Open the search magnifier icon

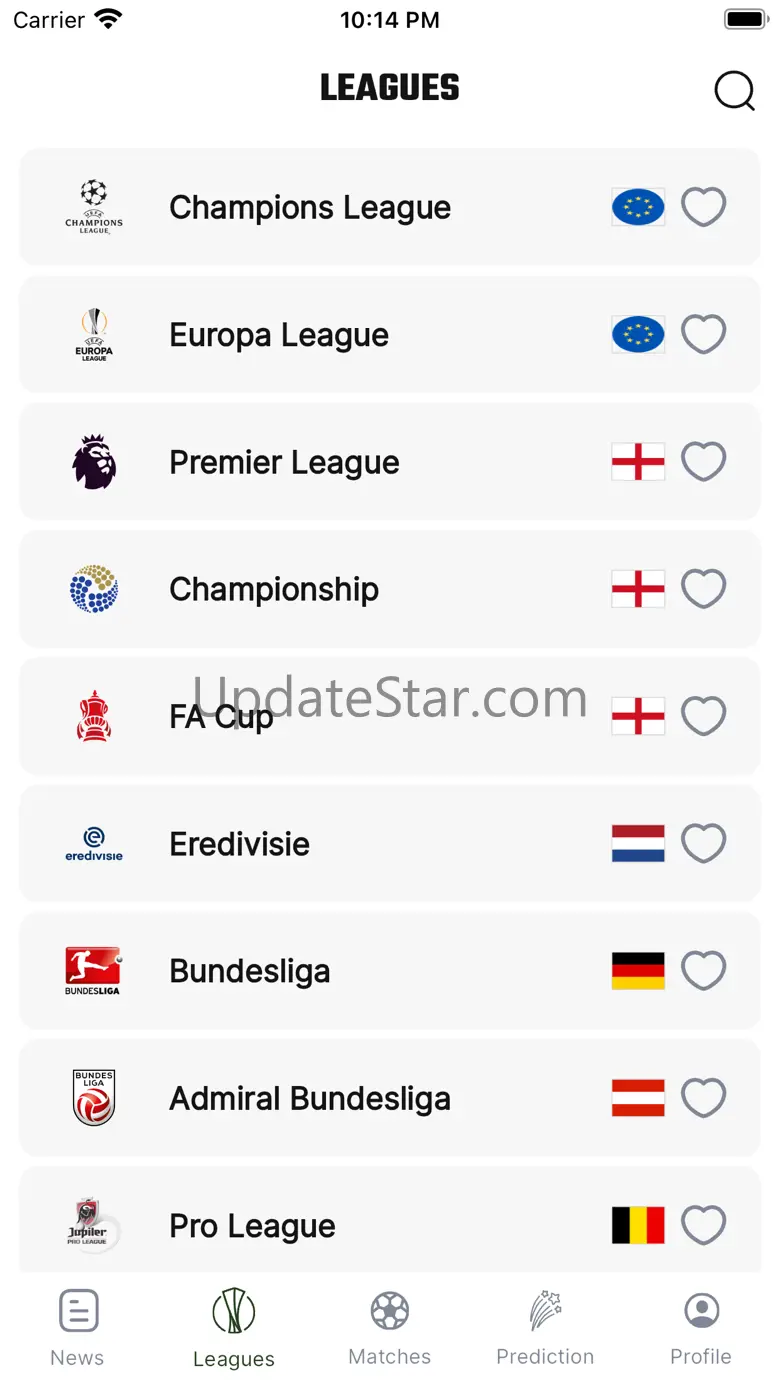pyautogui.click(x=734, y=91)
